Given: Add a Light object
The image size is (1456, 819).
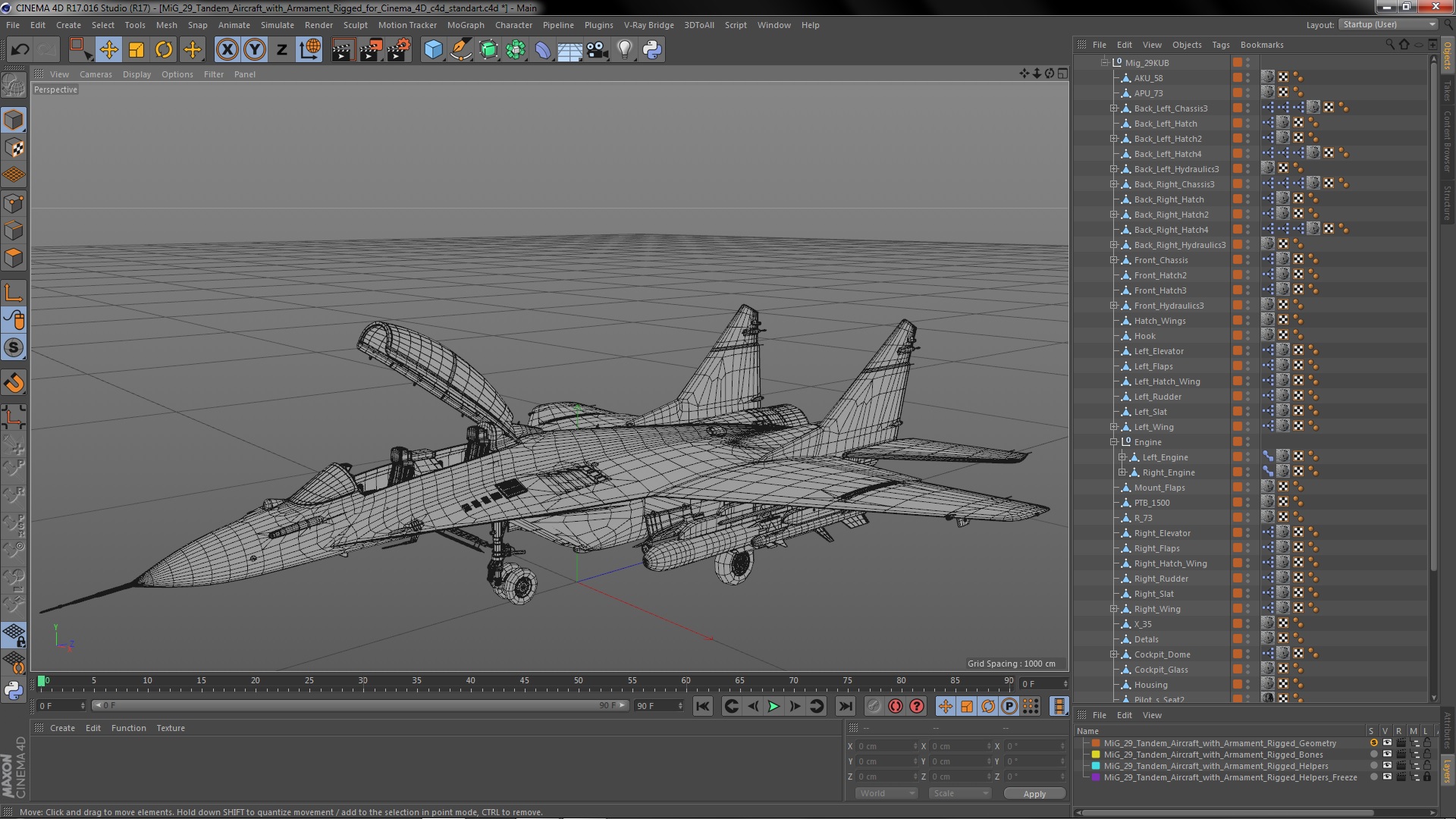Looking at the screenshot, I should [625, 50].
